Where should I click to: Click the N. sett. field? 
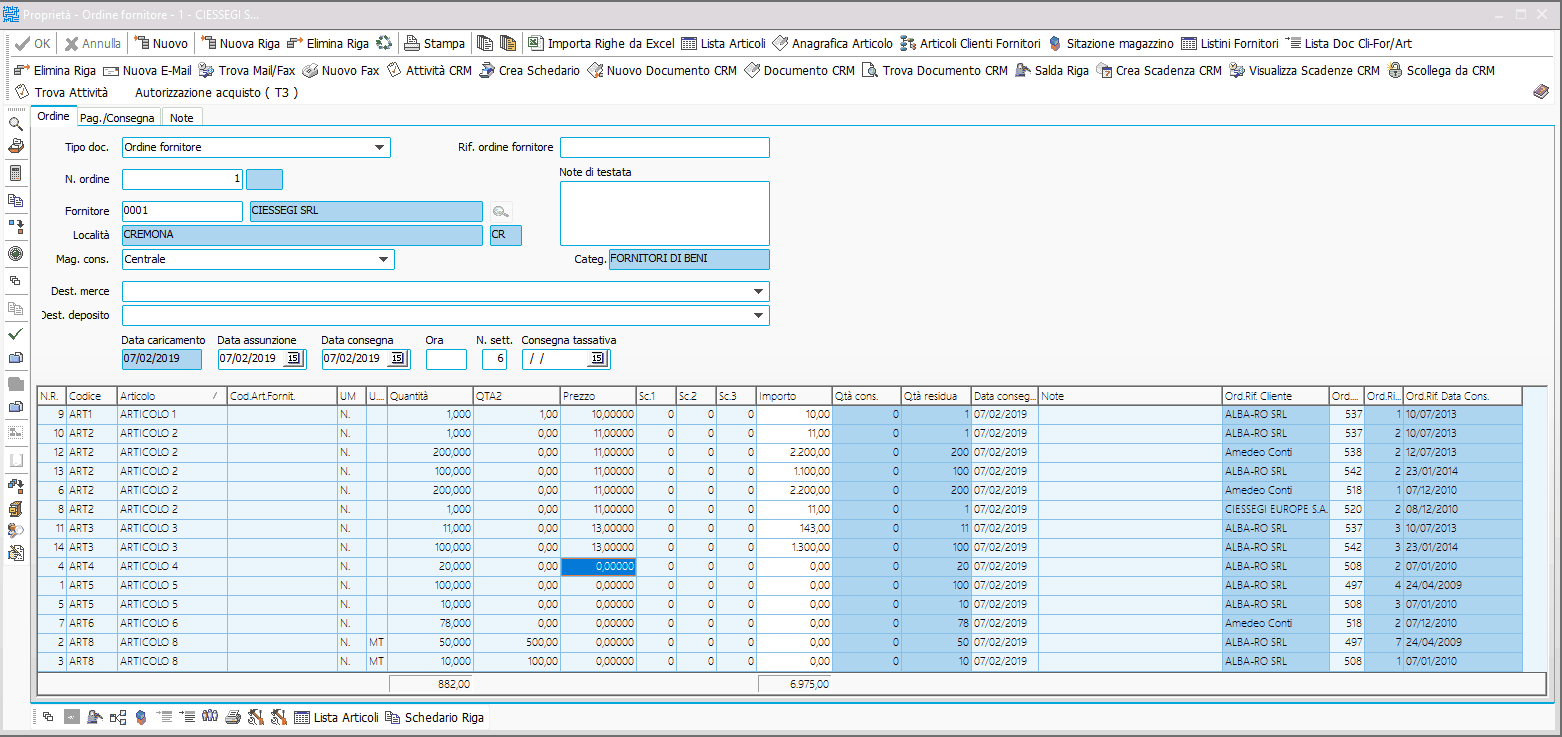coord(494,359)
